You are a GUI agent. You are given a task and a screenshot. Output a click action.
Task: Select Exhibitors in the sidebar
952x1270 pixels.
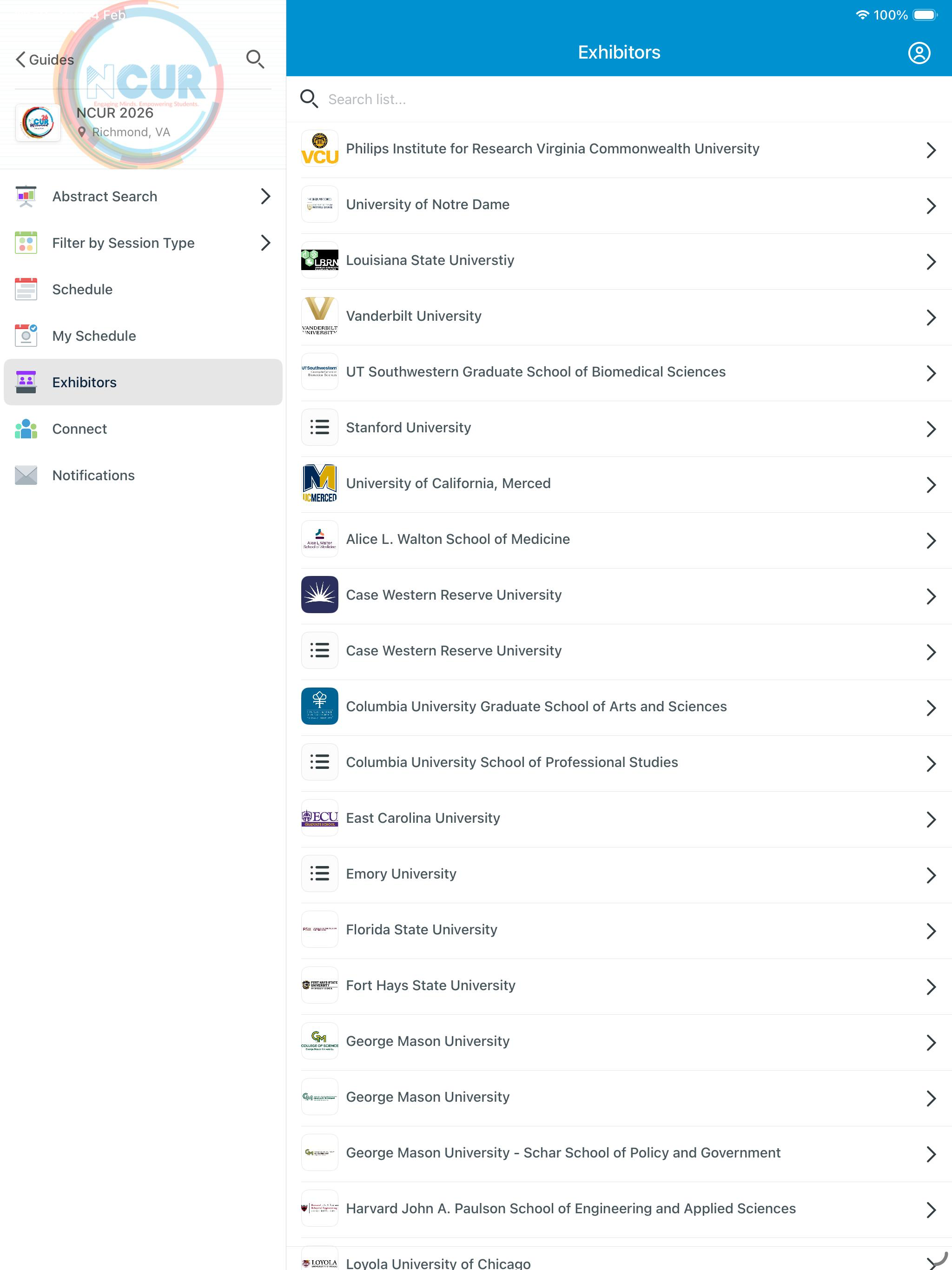click(143, 383)
